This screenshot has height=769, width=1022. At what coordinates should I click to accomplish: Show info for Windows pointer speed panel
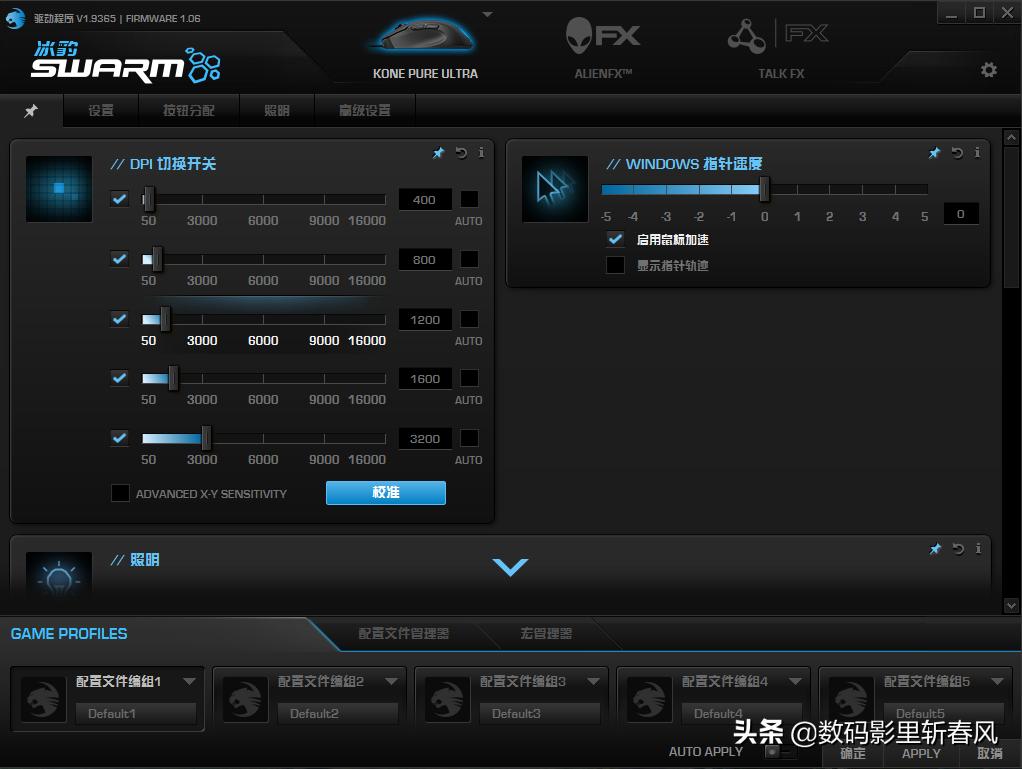977,152
